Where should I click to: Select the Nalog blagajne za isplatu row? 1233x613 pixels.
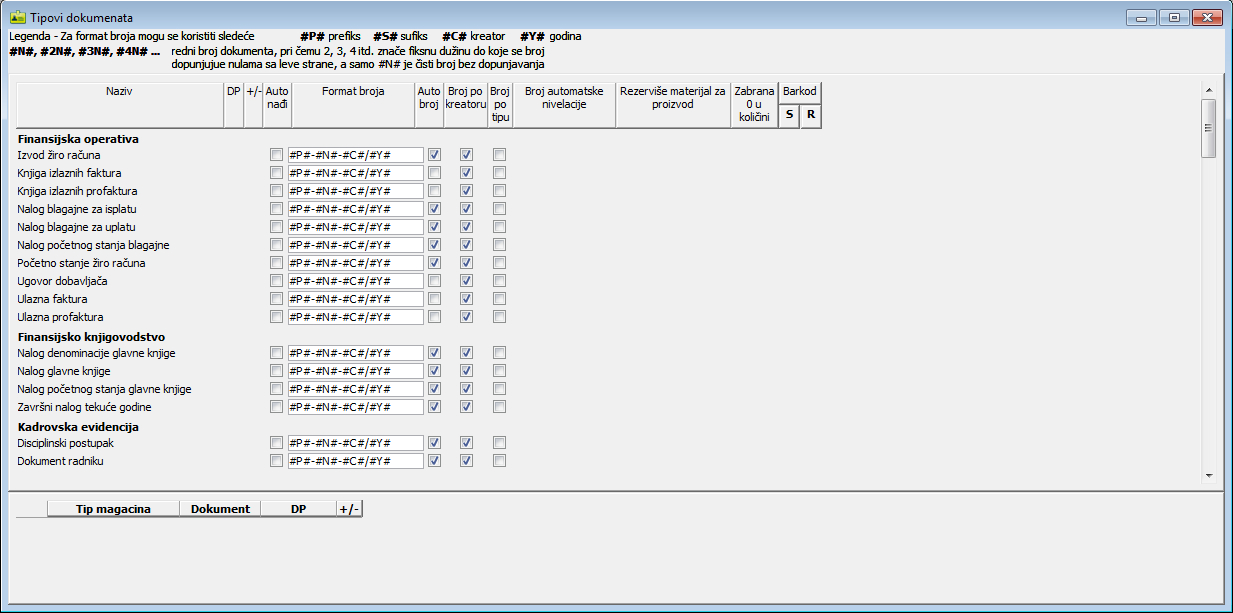coord(77,209)
